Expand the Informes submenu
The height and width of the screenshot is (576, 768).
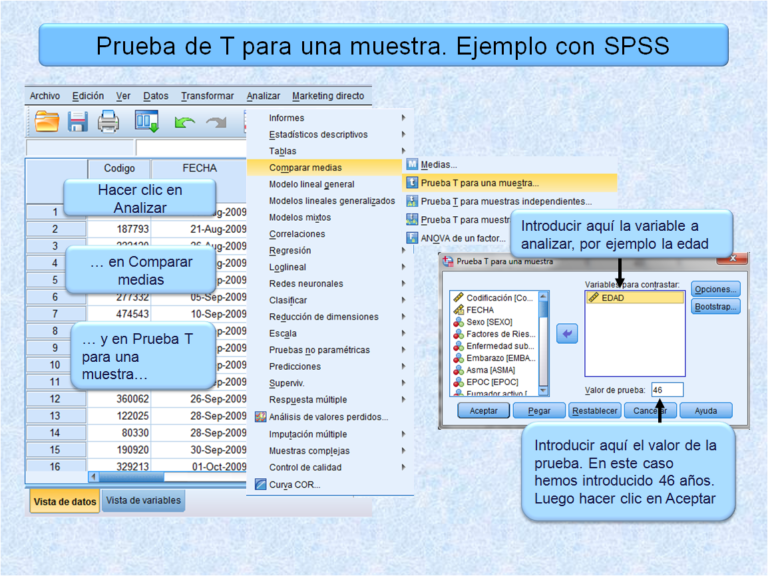click(403, 118)
